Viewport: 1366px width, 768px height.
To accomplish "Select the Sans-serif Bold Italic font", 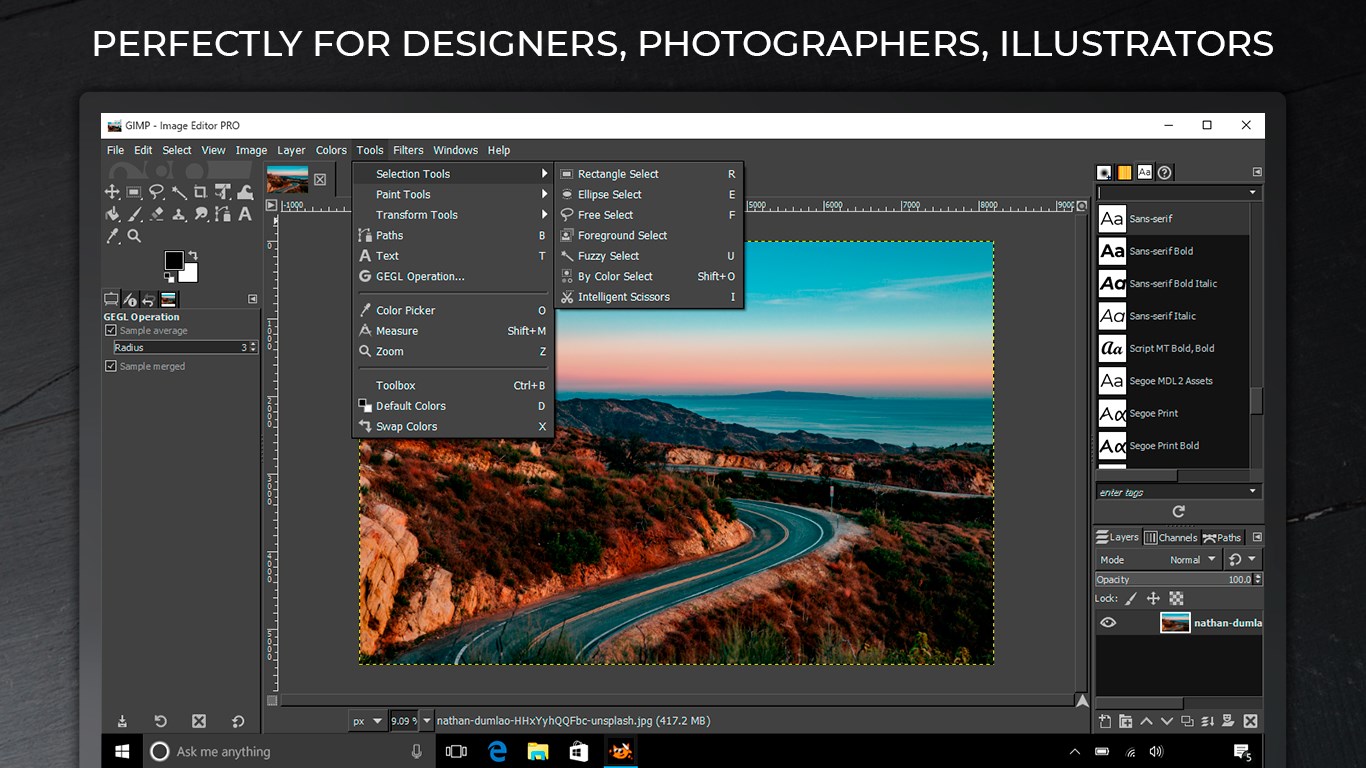I will pos(1172,284).
